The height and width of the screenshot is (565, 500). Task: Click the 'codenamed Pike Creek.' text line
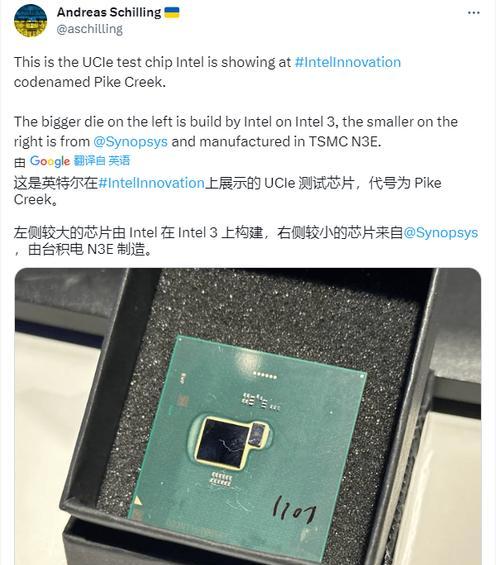[x=90, y=82]
